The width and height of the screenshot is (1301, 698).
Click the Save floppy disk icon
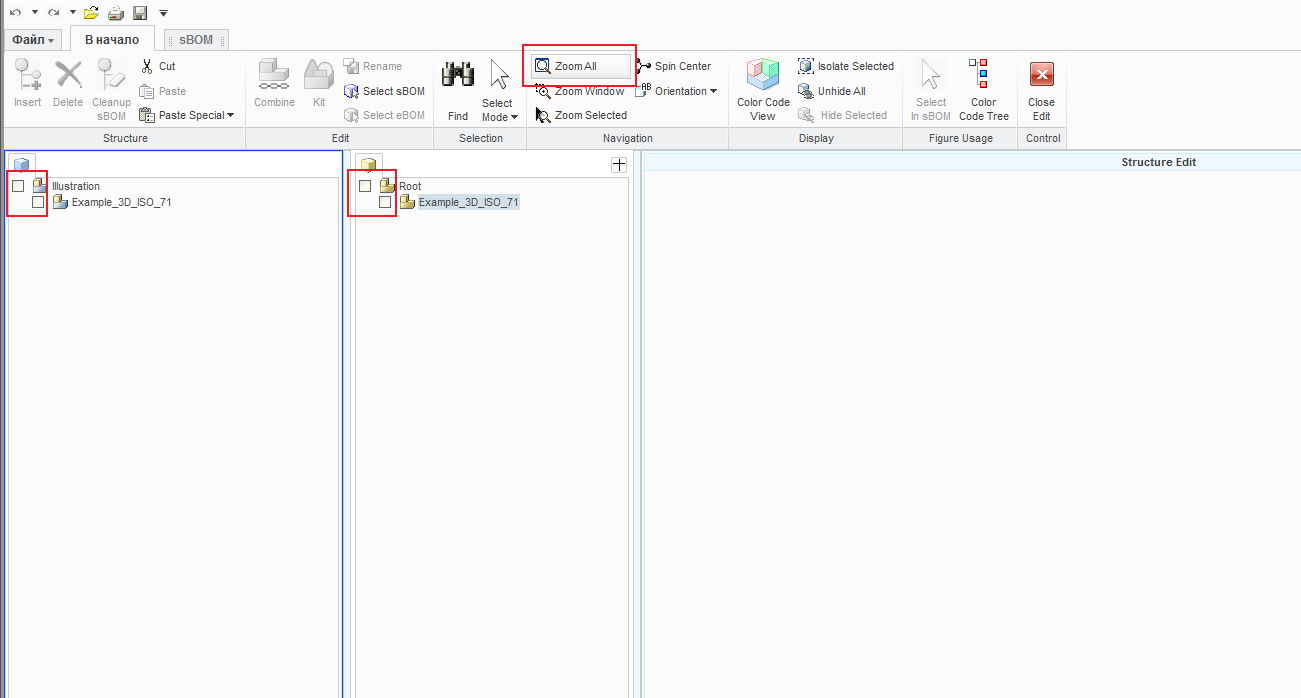140,12
